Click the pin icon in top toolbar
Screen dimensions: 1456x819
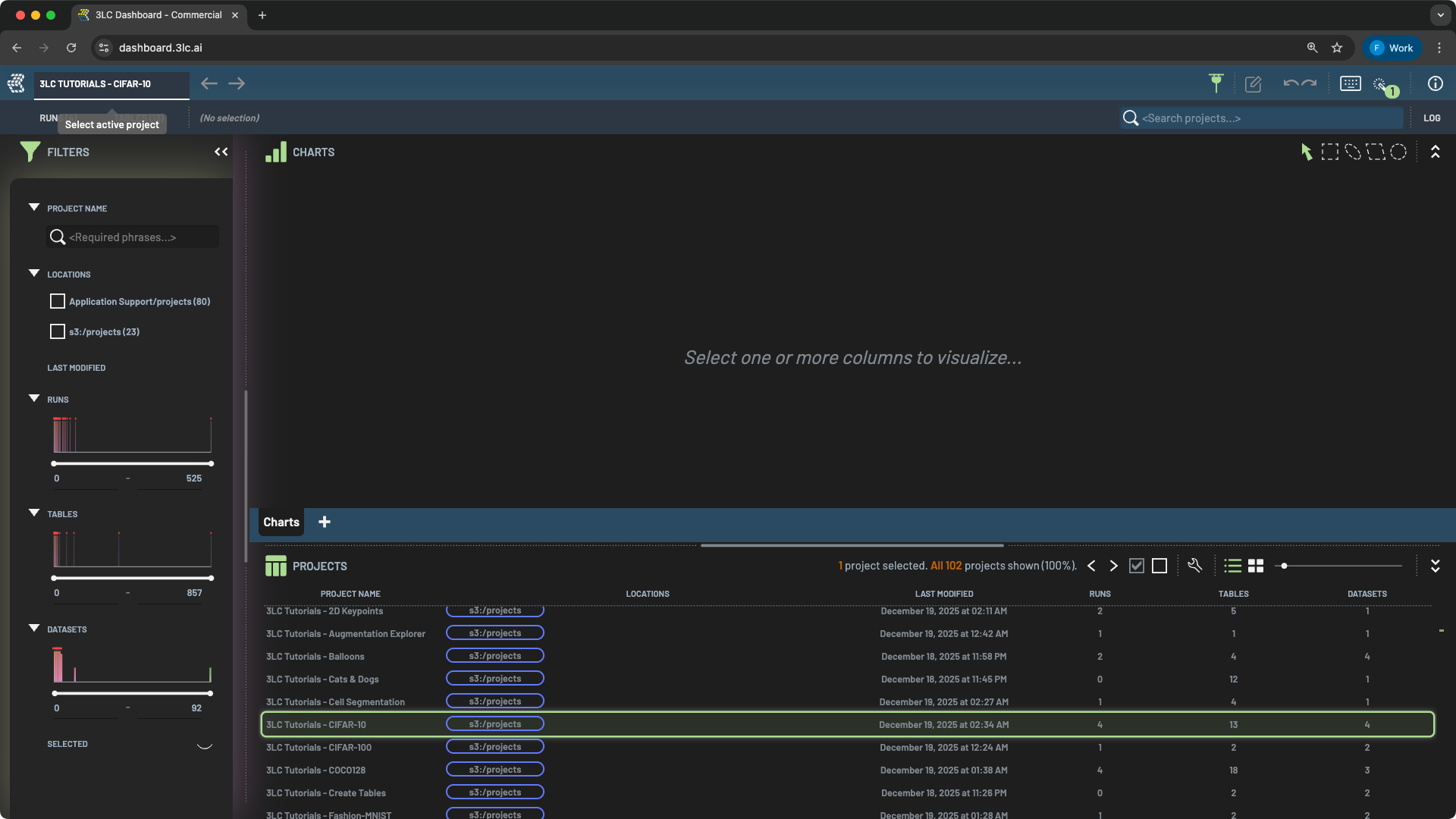(x=1216, y=83)
